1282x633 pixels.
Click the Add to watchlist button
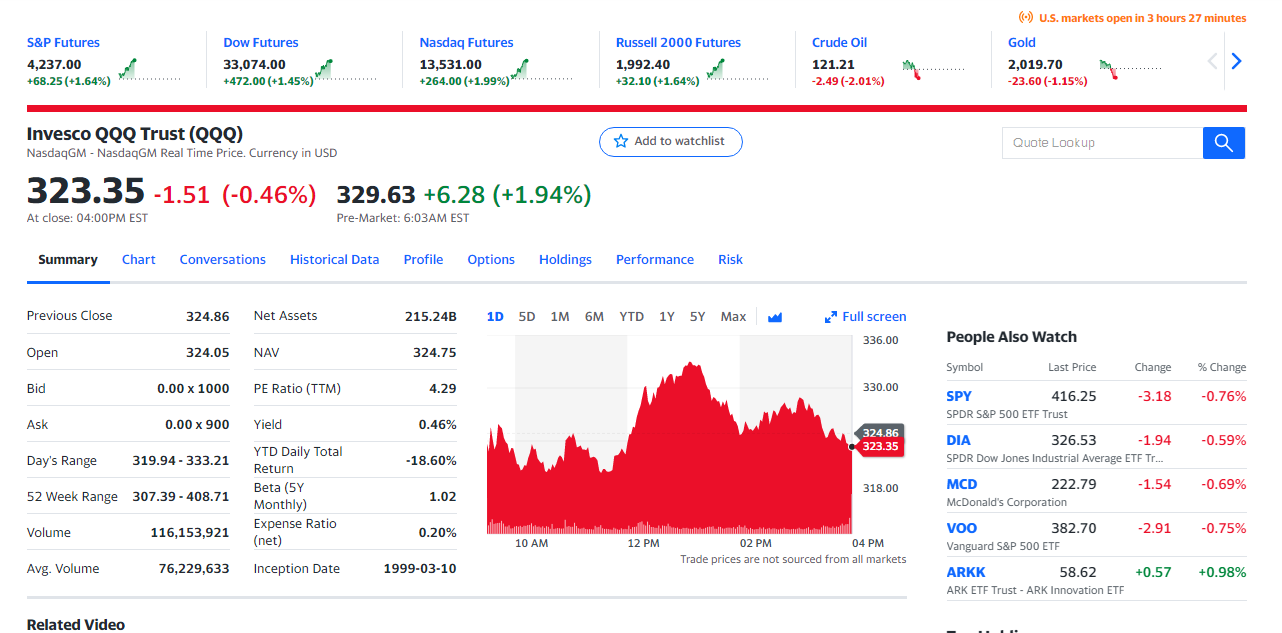(671, 142)
